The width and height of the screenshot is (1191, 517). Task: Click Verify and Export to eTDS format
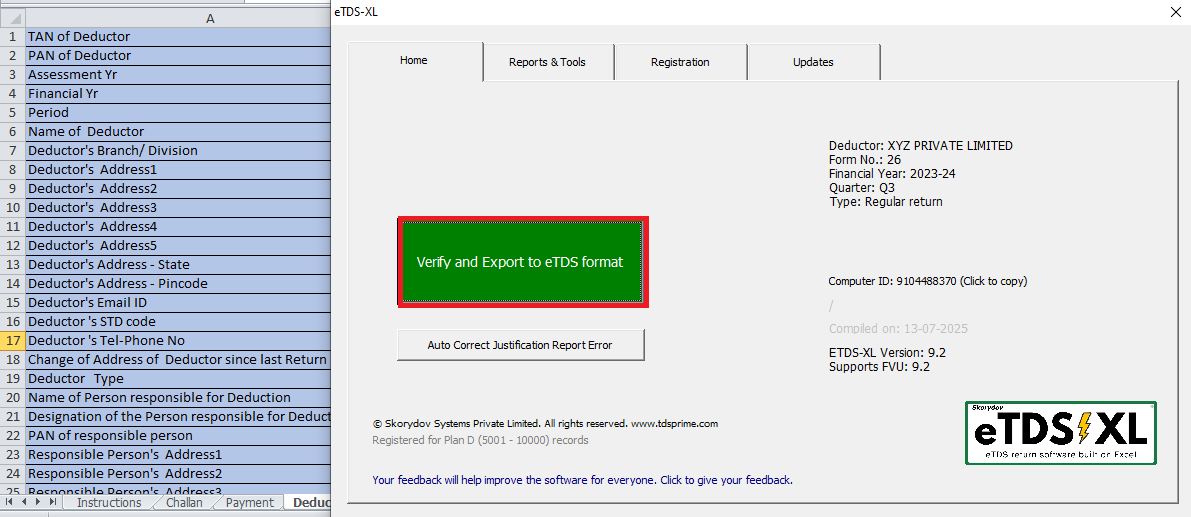coord(523,262)
